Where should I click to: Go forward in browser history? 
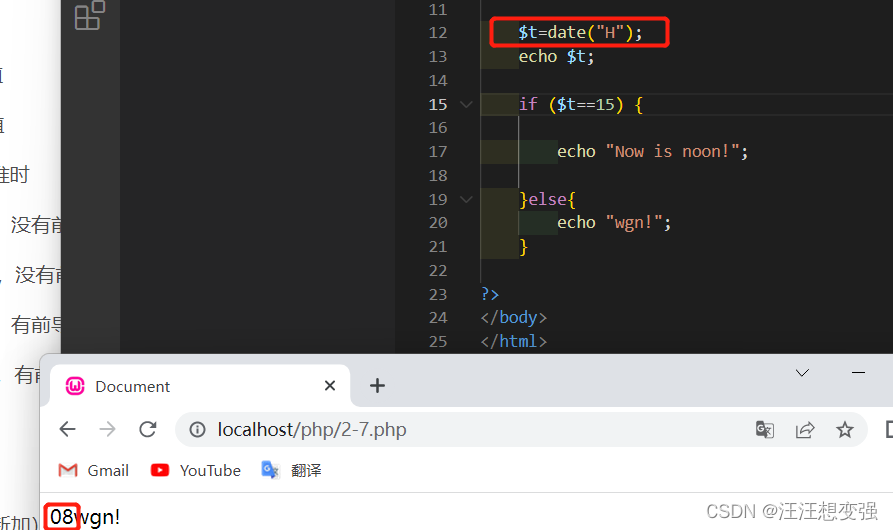pyautogui.click(x=107, y=429)
